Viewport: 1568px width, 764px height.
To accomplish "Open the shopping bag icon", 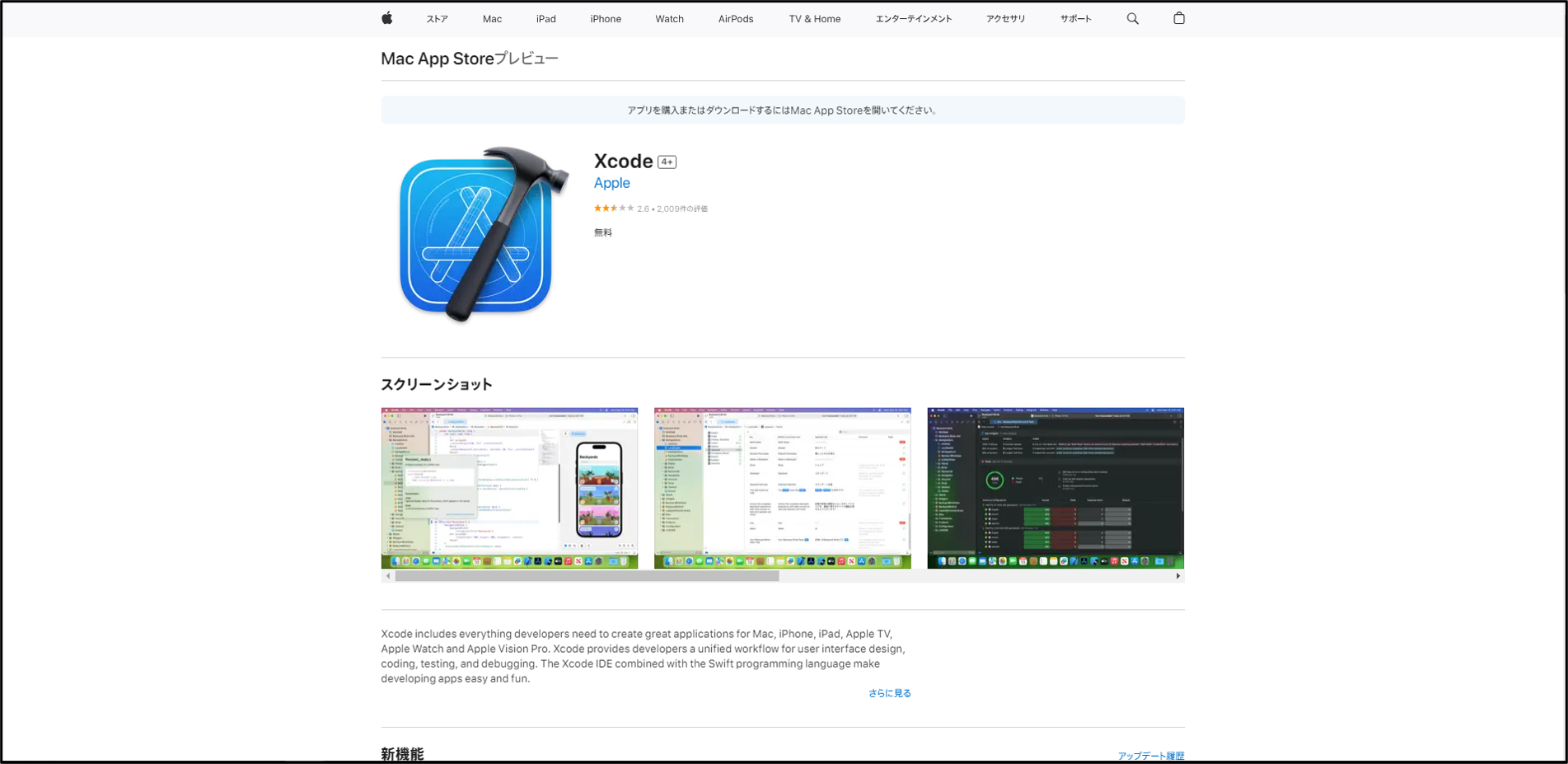I will tap(1178, 18).
